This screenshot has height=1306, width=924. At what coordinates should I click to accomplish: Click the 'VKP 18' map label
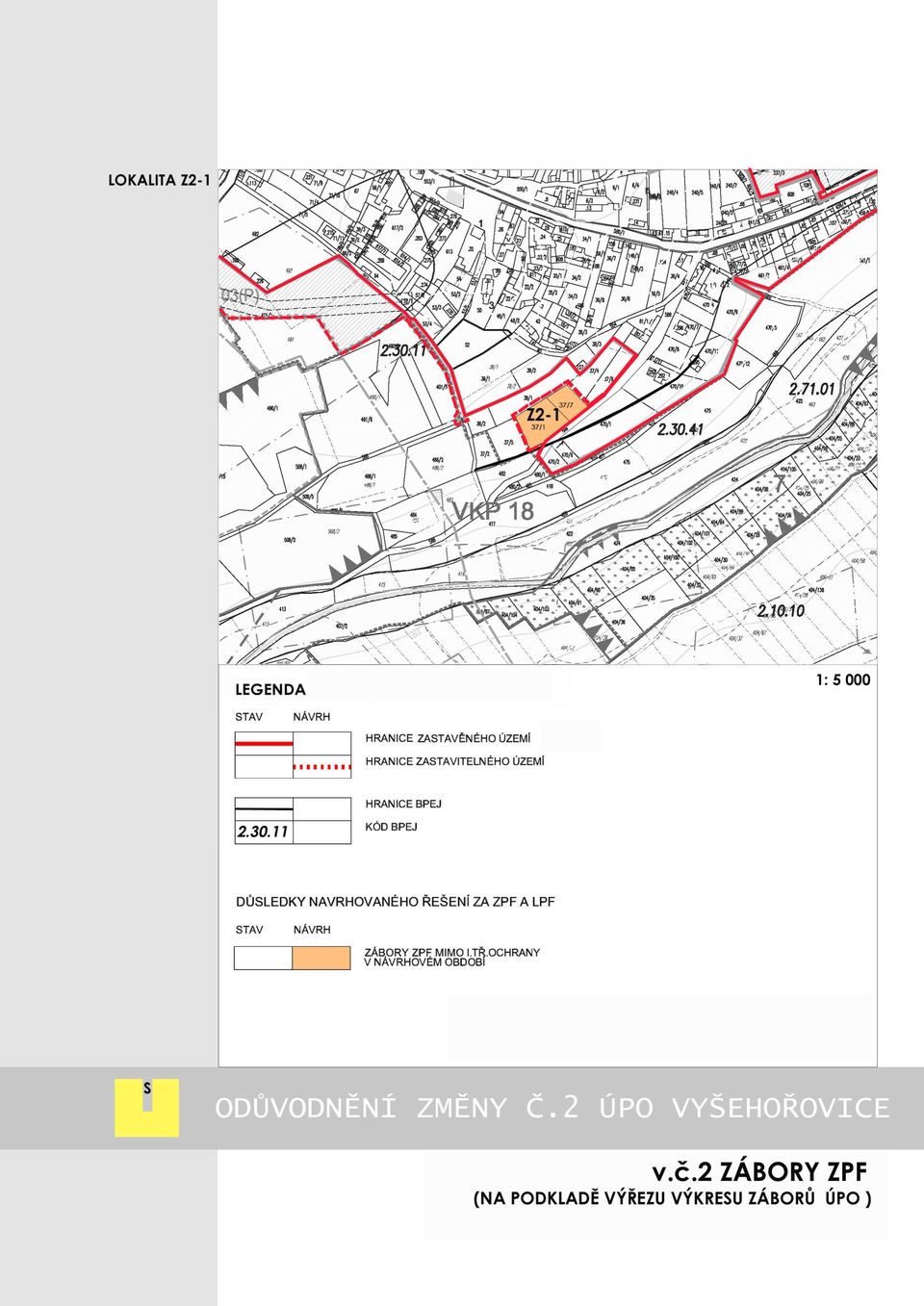(494, 511)
